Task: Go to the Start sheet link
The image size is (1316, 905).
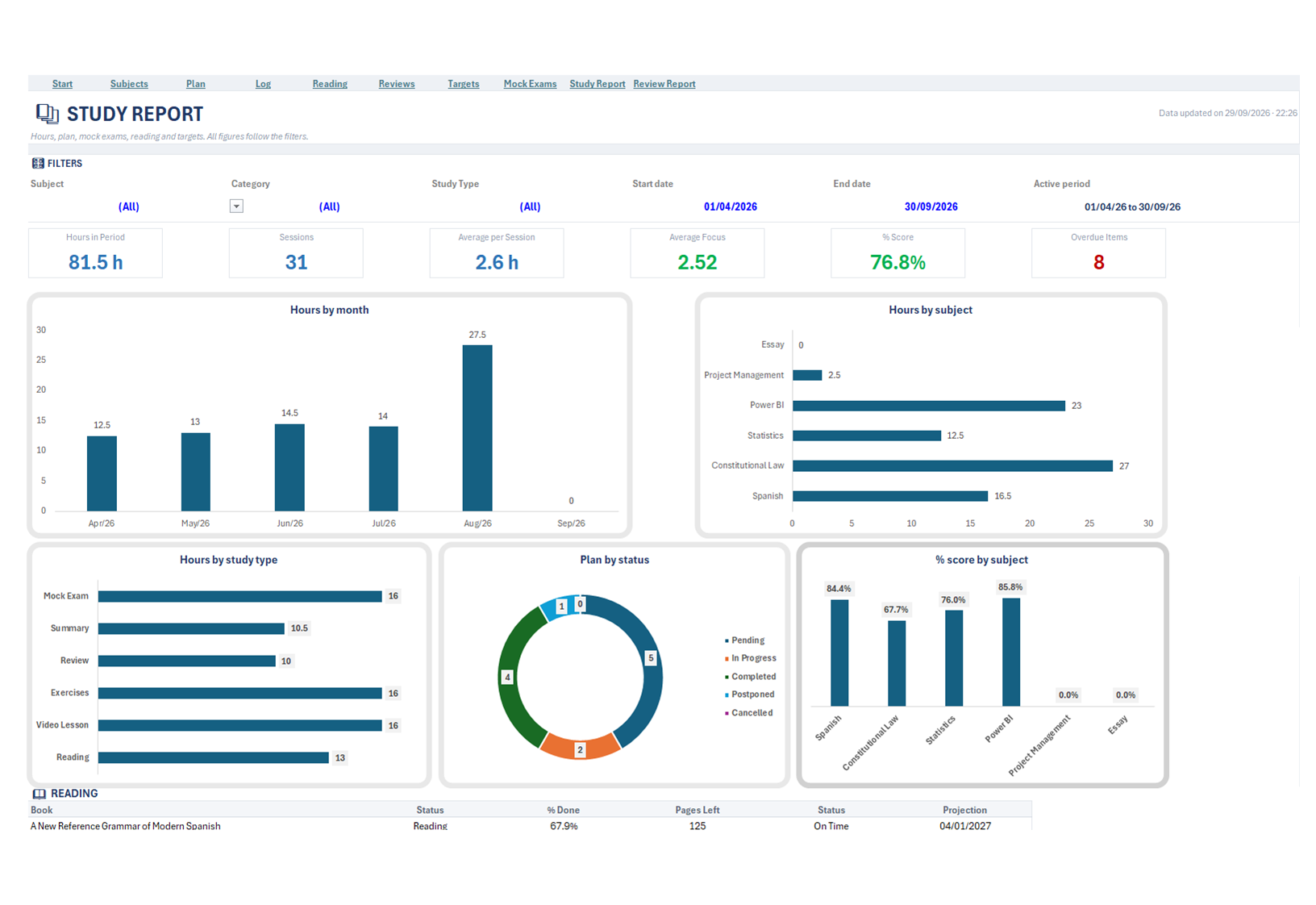Action: 62,84
